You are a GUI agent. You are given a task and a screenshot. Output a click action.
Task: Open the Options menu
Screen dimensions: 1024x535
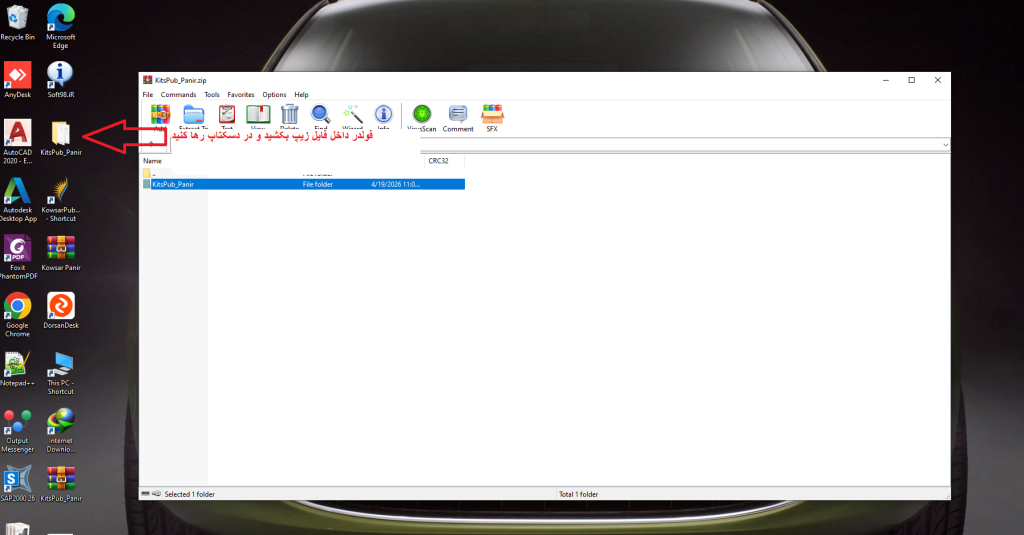[x=274, y=95]
